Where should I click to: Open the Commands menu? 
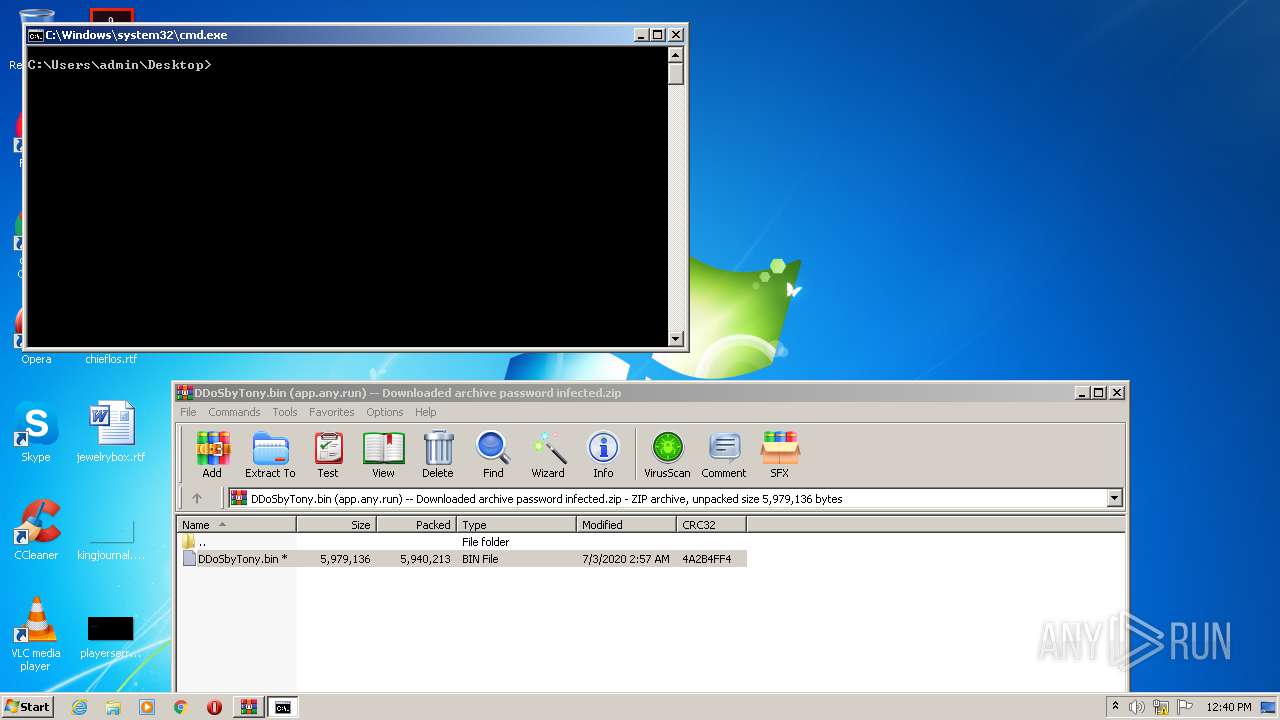(x=234, y=412)
